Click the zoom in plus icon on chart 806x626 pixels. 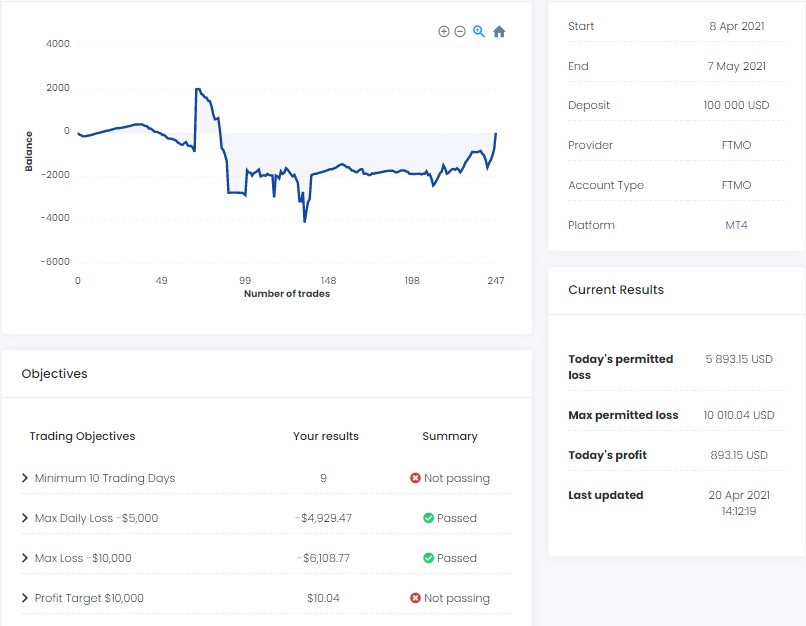point(444,31)
